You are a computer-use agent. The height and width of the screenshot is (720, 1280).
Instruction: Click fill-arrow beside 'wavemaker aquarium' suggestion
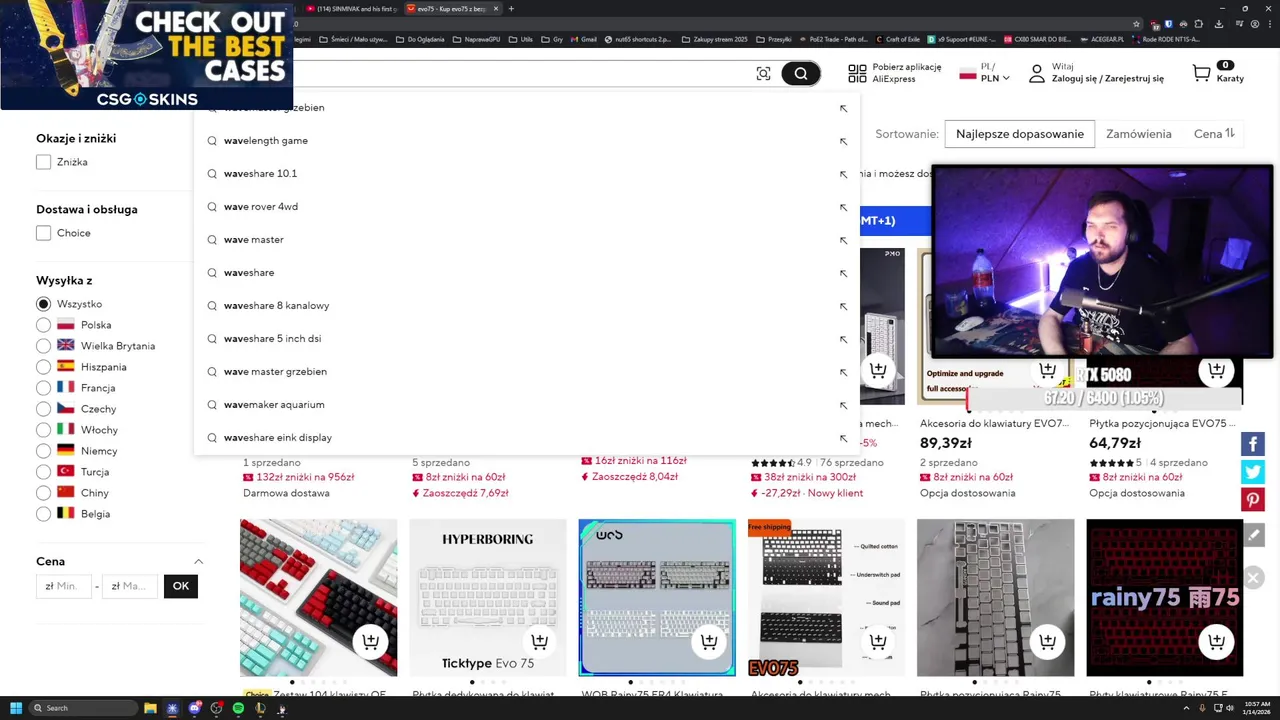pyautogui.click(x=843, y=405)
